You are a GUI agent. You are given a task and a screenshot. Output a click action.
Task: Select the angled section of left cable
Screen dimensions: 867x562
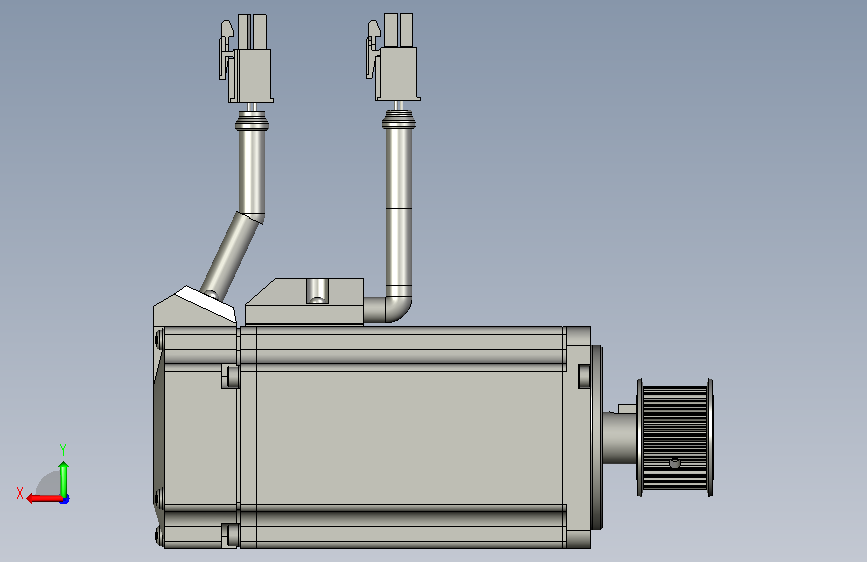click(231, 254)
